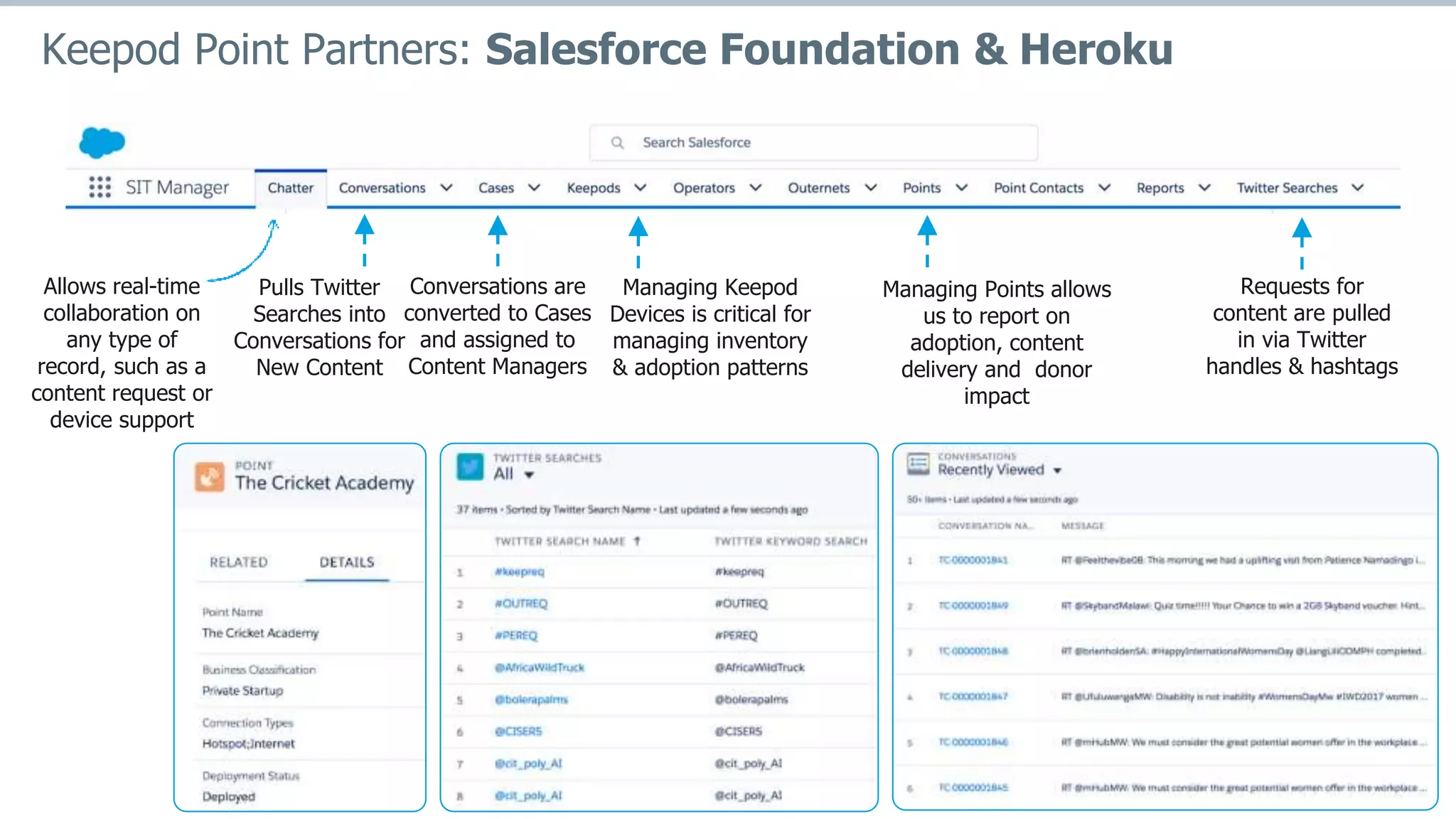Click the SIT Manager app name
Screen dimensions: 1456x819
point(177,188)
